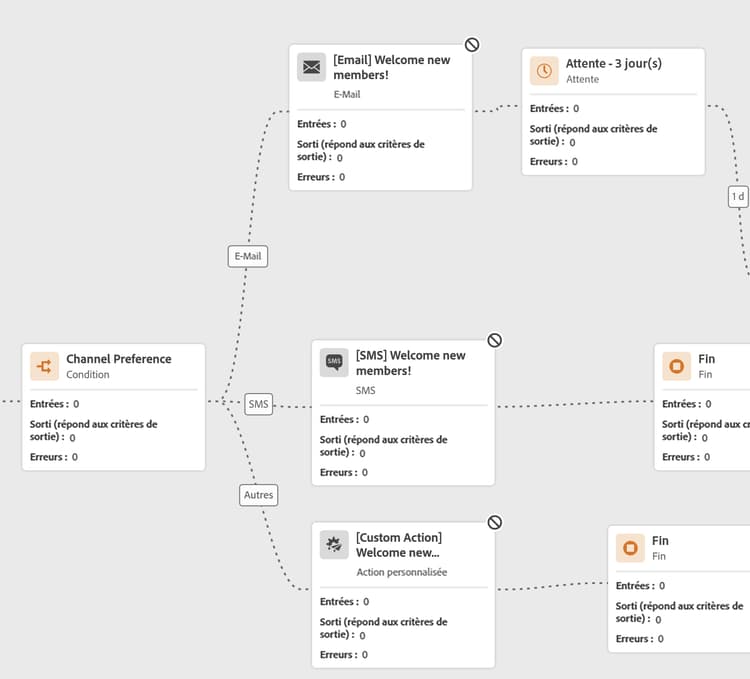Click the Custom Action burst icon
This screenshot has width=750, height=679.
(334, 544)
